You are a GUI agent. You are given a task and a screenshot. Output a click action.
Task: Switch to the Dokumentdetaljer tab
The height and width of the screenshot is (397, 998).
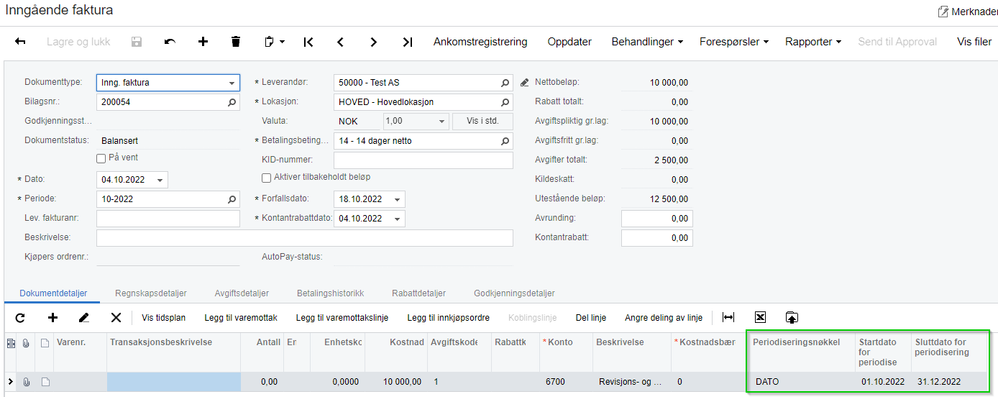(x=53, y=293)
